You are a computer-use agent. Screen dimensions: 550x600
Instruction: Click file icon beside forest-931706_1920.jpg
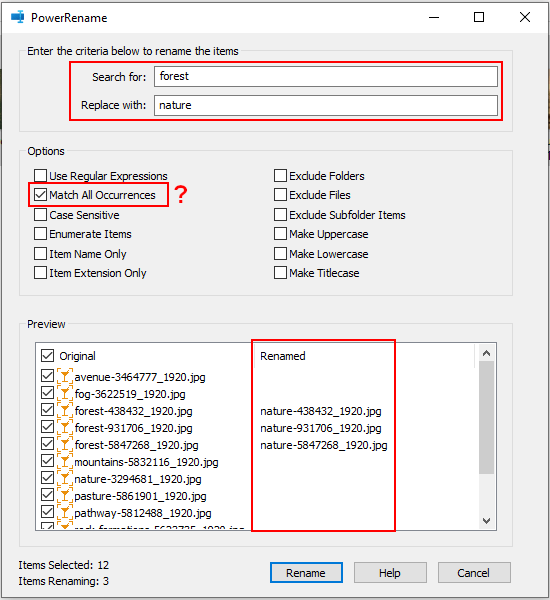[65, 427]
